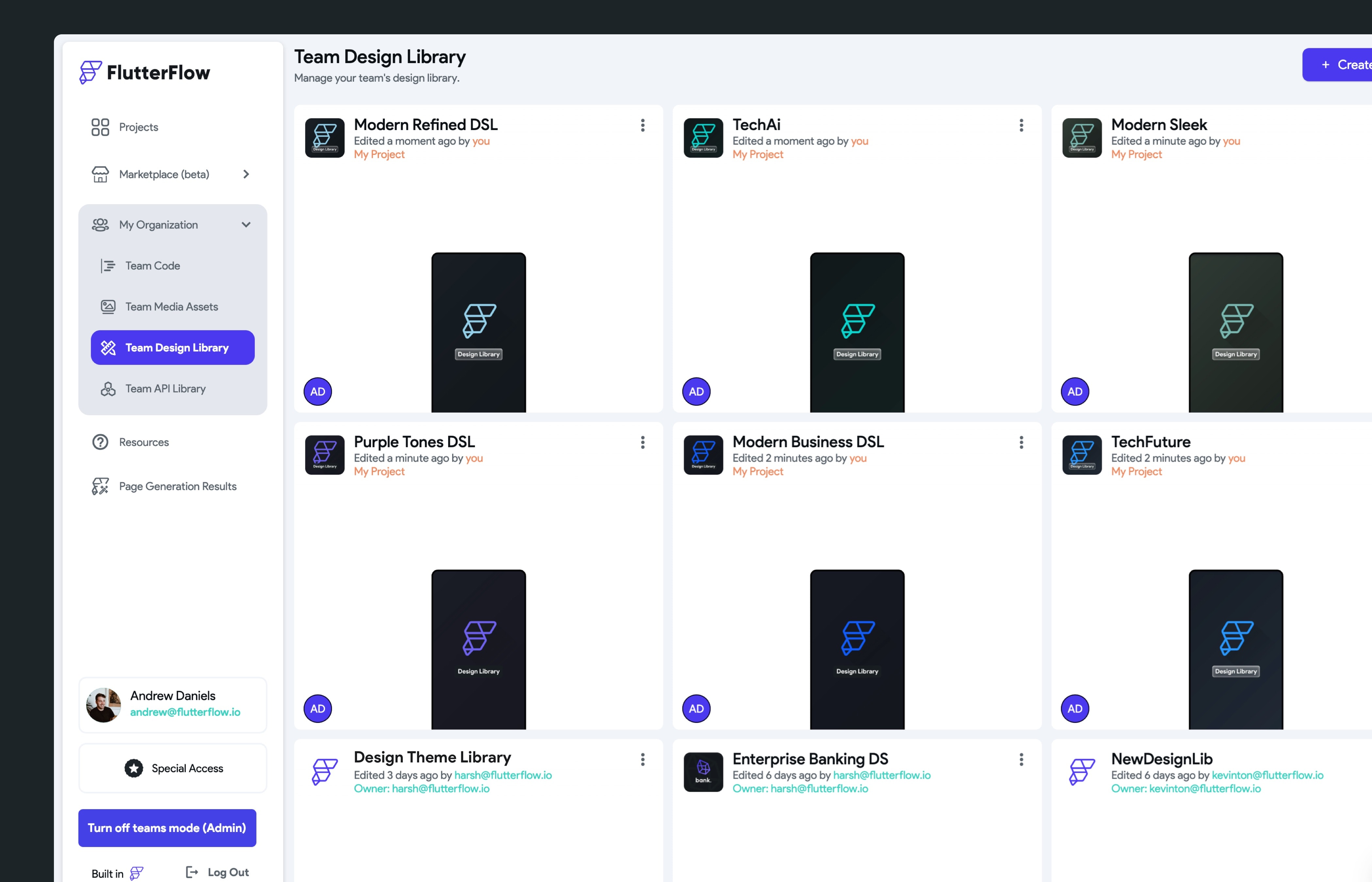This screenshot has height=882, width=1372.
Task: Click the FlutterFlow logo icon
Action: (90, 73)
